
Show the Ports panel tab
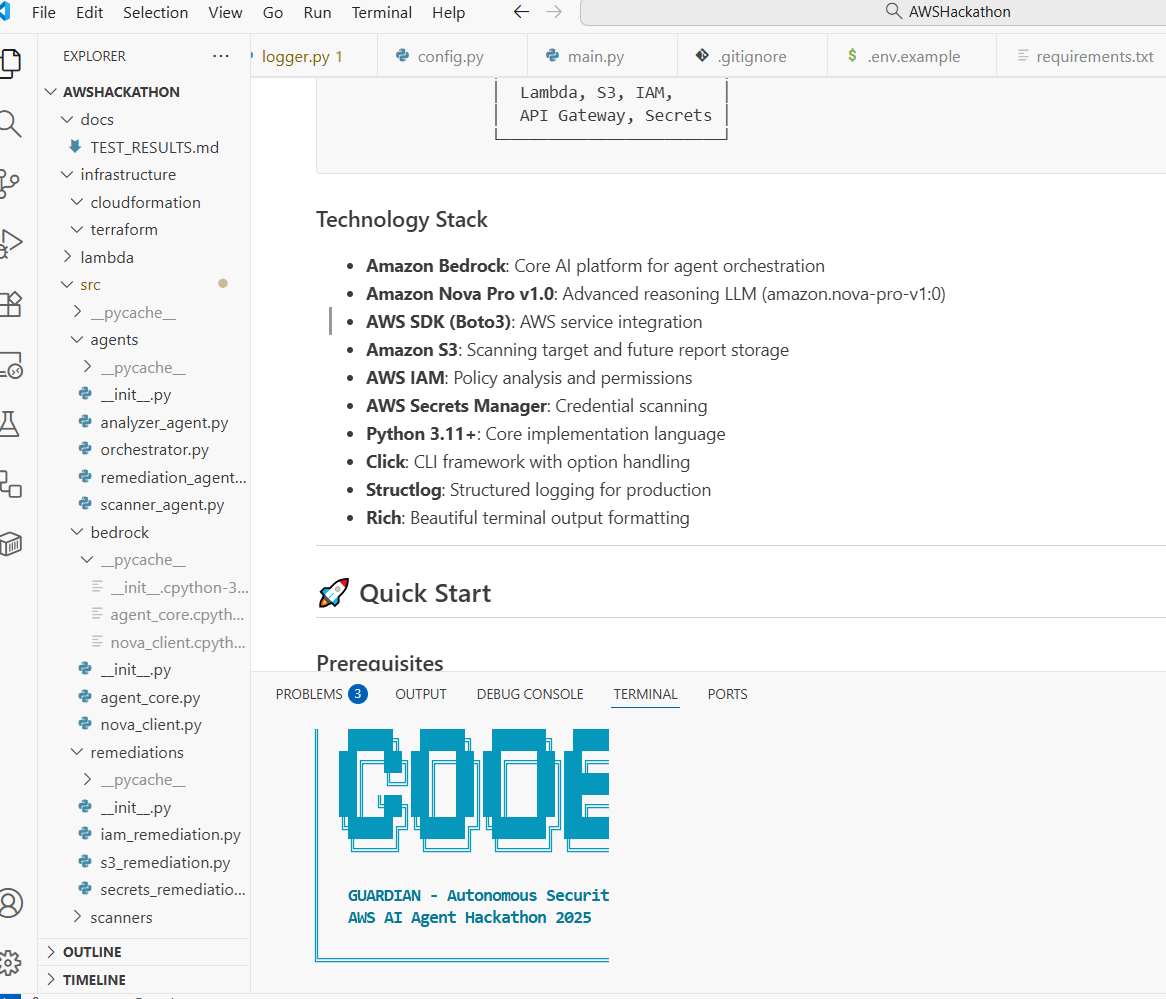[x=727, y=694]
